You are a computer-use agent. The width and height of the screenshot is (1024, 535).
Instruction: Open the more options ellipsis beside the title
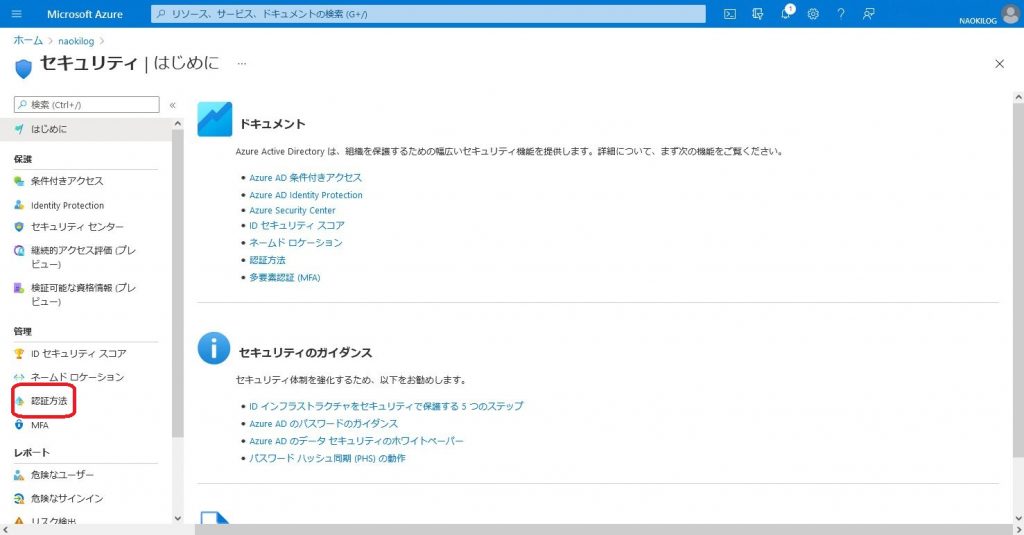click(242, 63)
